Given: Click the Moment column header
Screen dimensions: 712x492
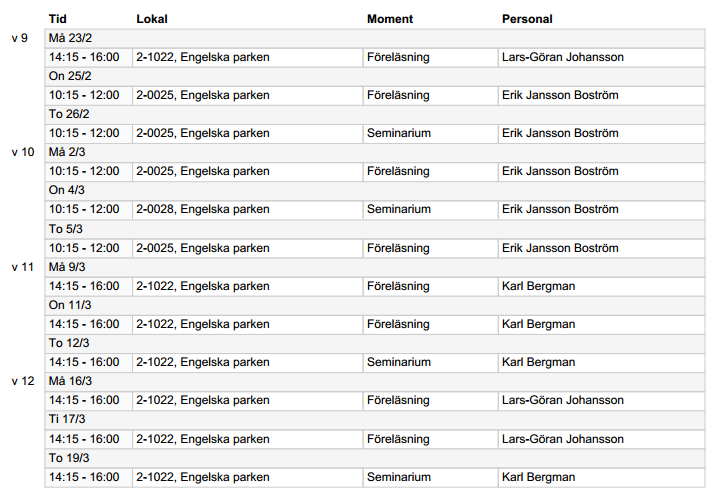Looking at the screenshot, I should coord(390,19).
